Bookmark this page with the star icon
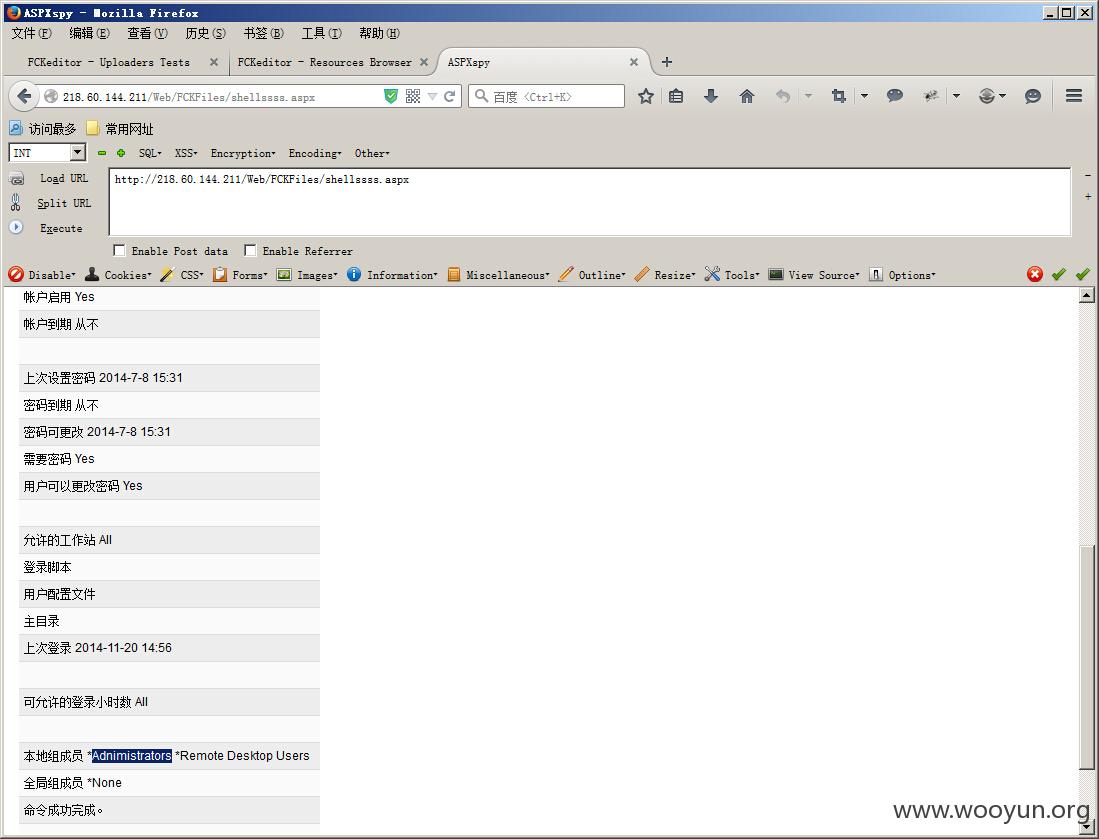 point(646,96)
